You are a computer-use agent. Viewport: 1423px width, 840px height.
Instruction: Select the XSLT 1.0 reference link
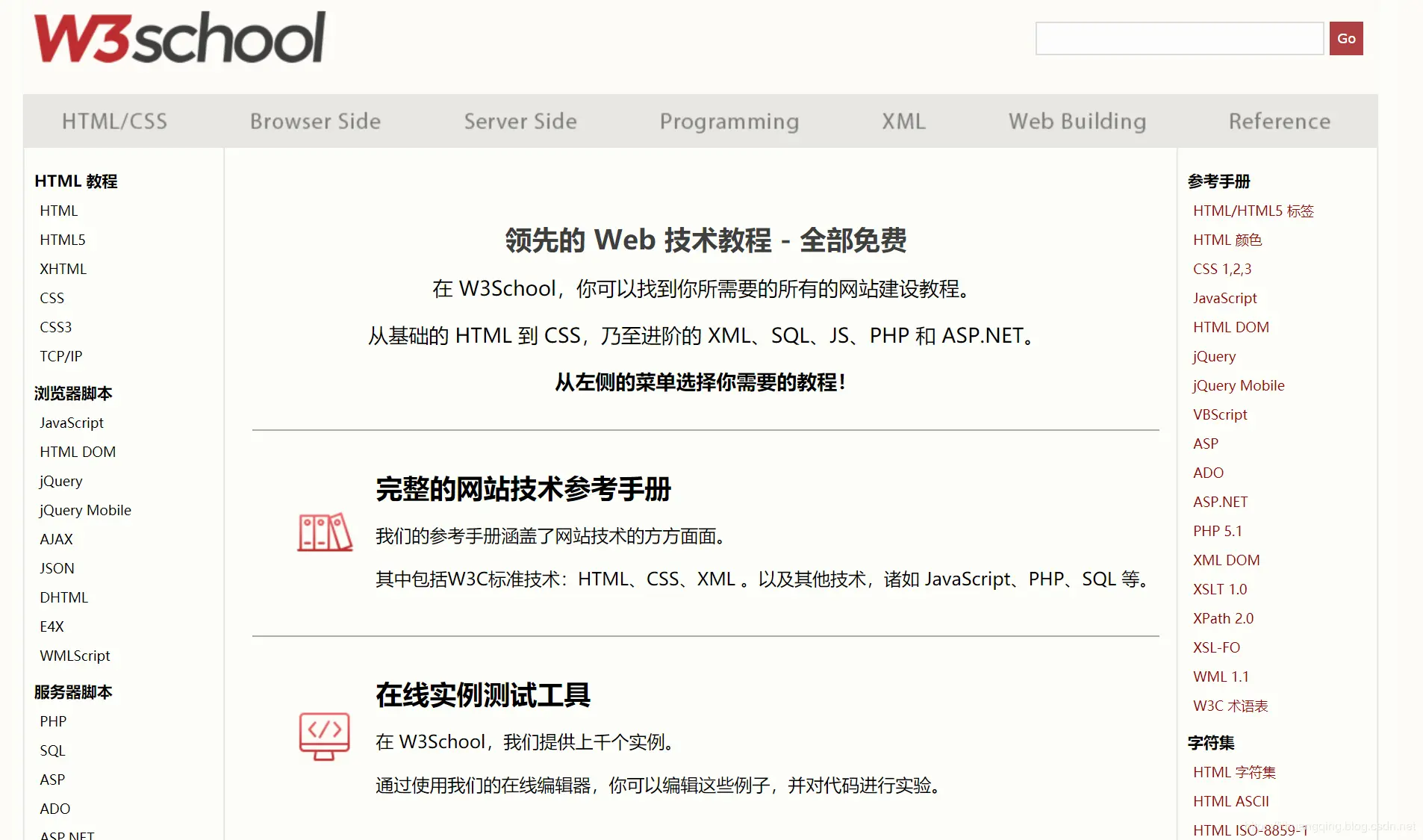(1220, 589)
